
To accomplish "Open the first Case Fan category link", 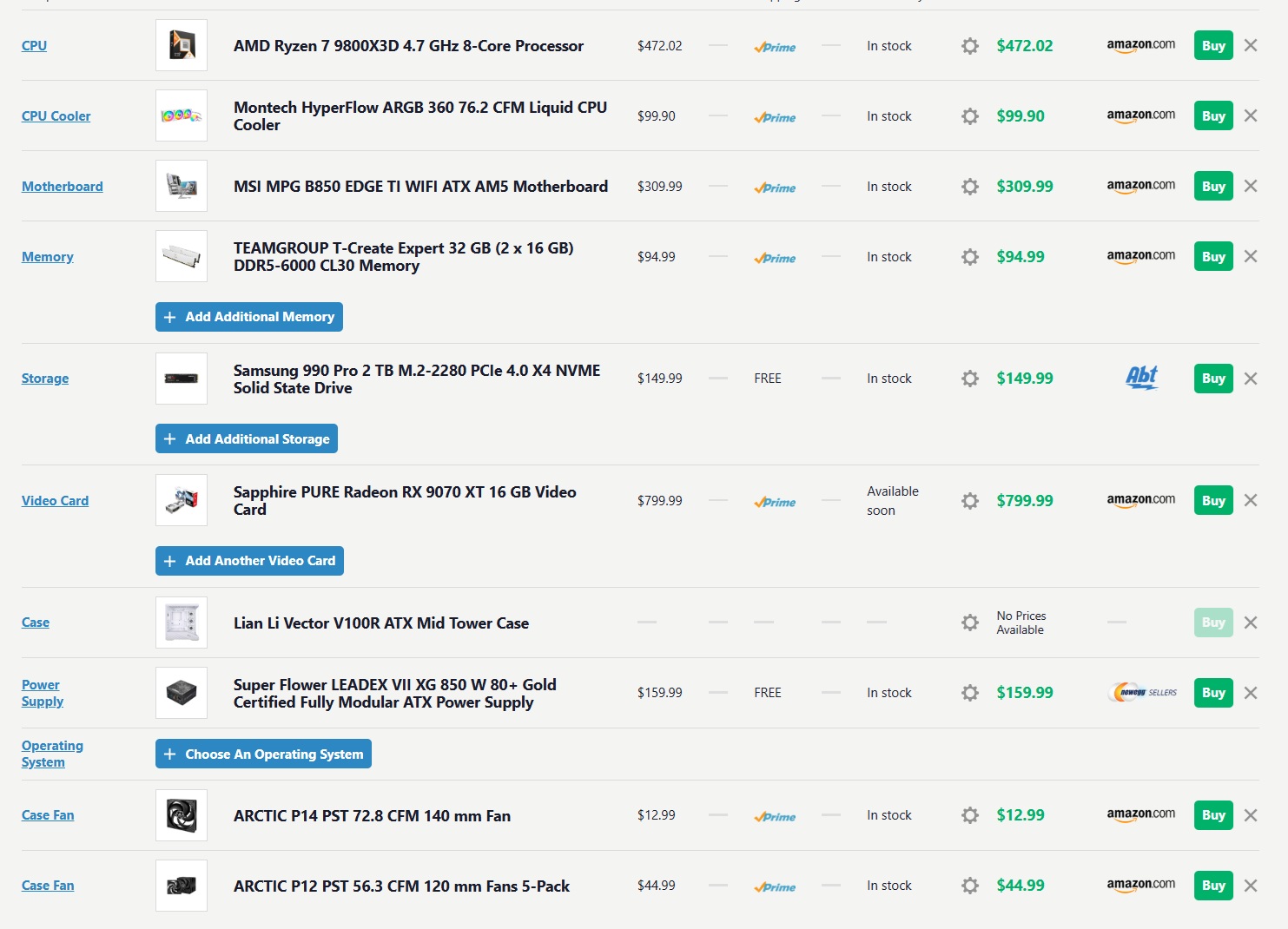I will [x=48, y=814].
